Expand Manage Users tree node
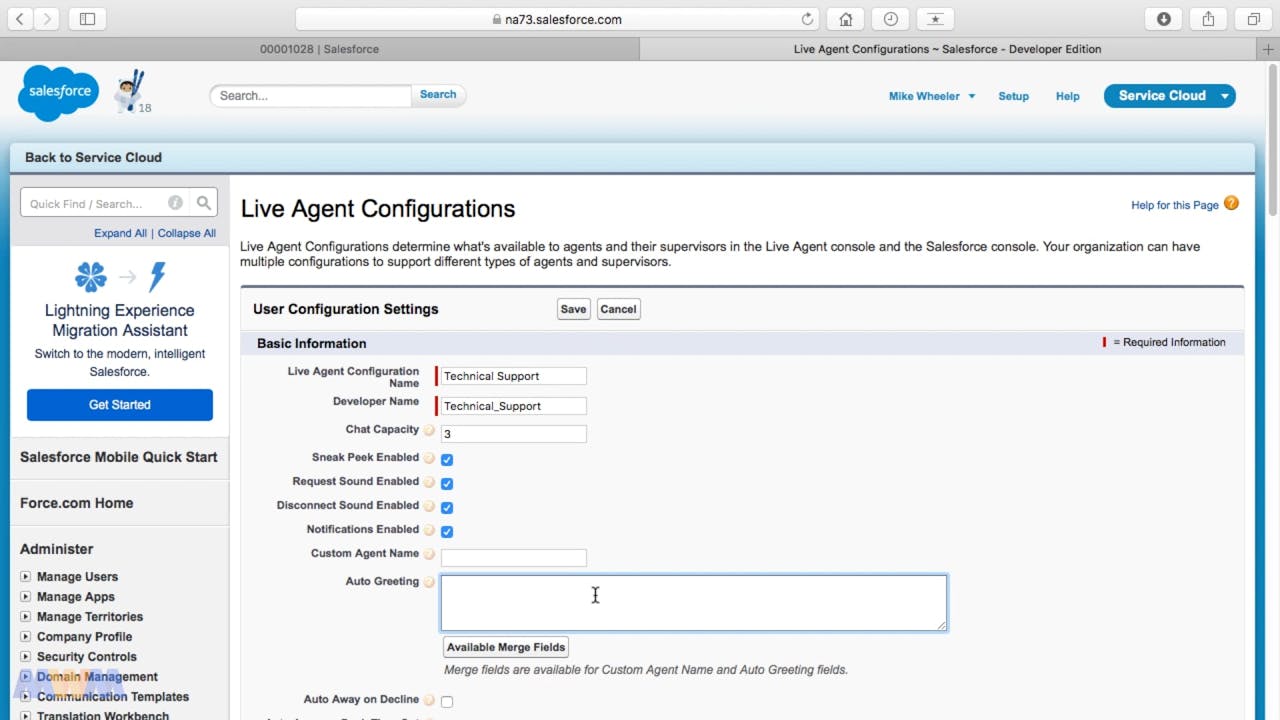The height and width of the screenshot is (720, 1280). point(26,577)
